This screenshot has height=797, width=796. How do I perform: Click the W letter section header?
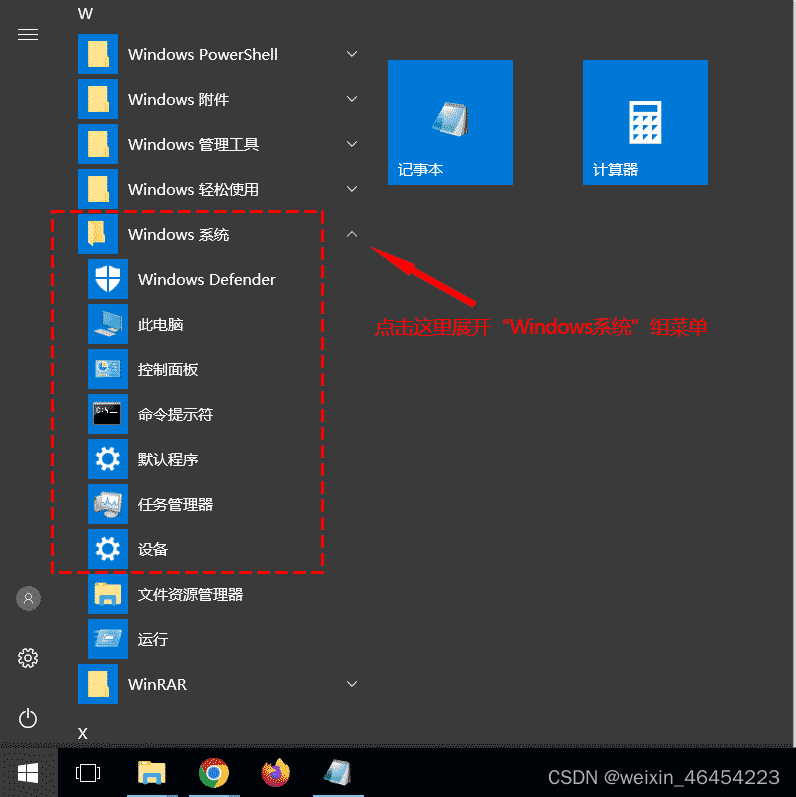point(85,14)
